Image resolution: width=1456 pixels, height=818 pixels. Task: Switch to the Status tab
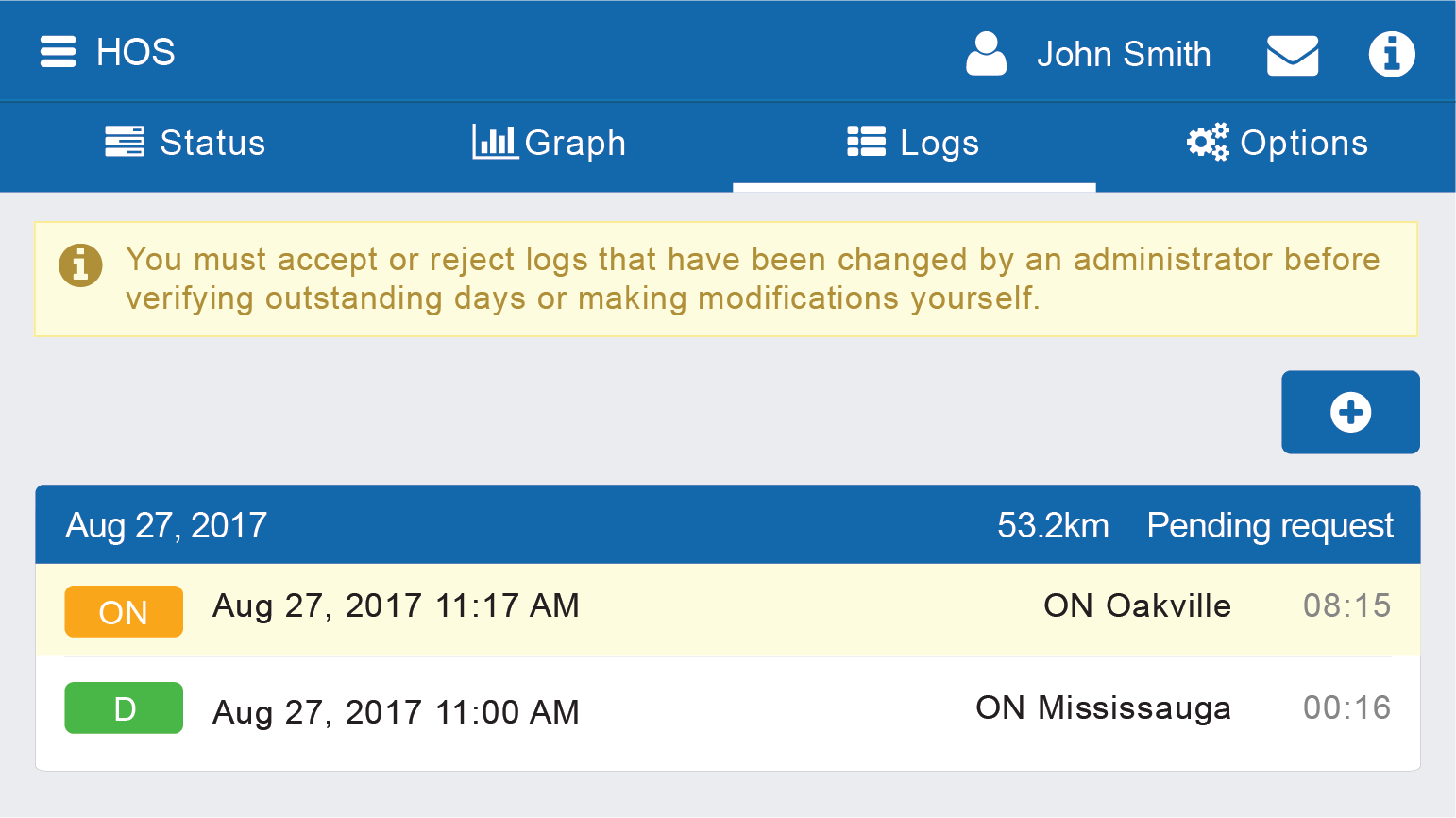click(212, 144)
